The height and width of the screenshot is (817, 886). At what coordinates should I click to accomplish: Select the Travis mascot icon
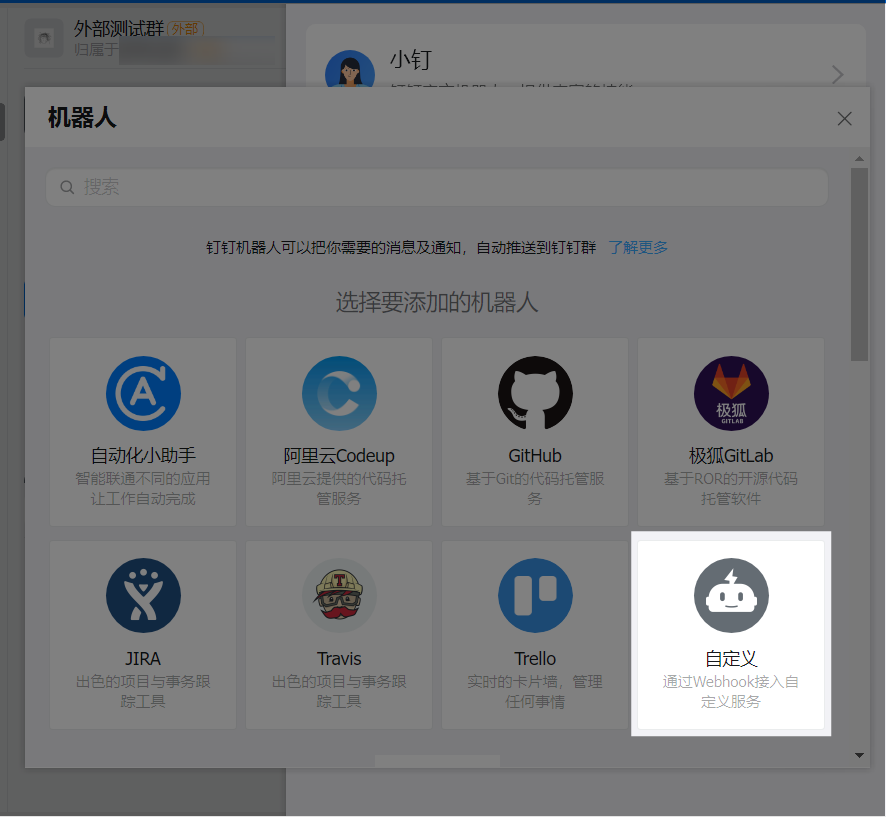coord(339,596)
